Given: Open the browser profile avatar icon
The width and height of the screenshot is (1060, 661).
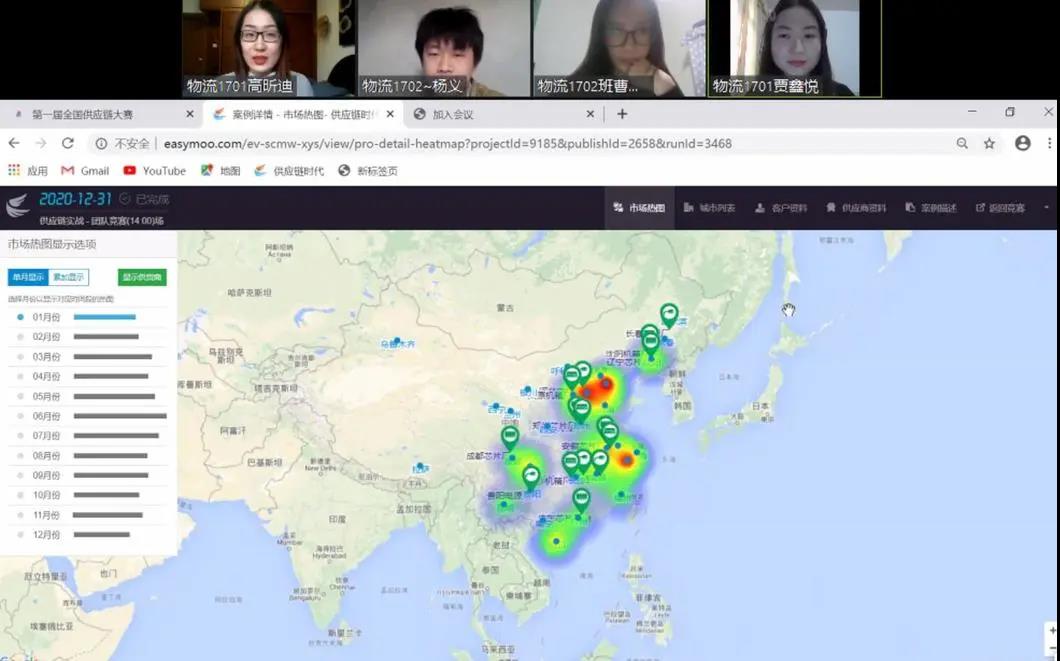Looking at the screenshot, I should click(1022, 143).
